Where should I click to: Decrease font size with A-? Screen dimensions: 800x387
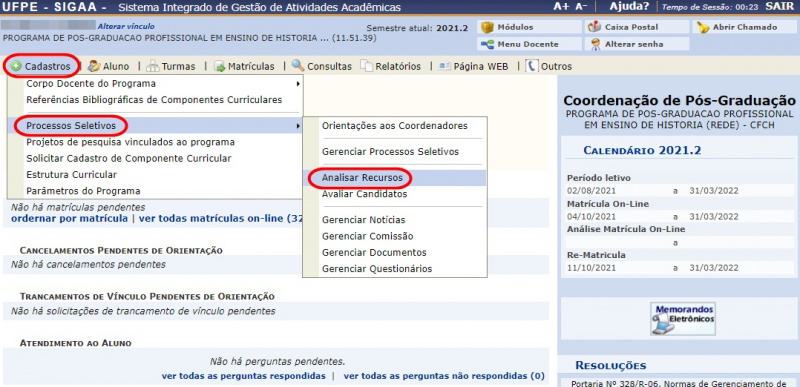582,7
